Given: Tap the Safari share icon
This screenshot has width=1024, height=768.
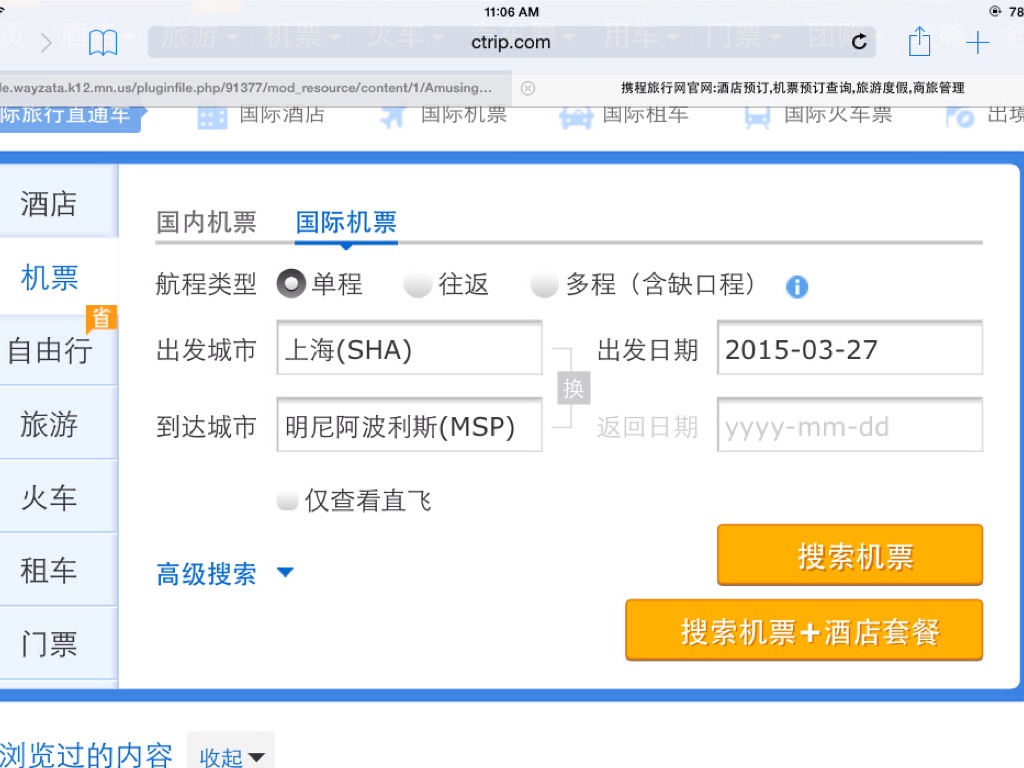Looking at the screenshot, I should click(x=919, y=42).
